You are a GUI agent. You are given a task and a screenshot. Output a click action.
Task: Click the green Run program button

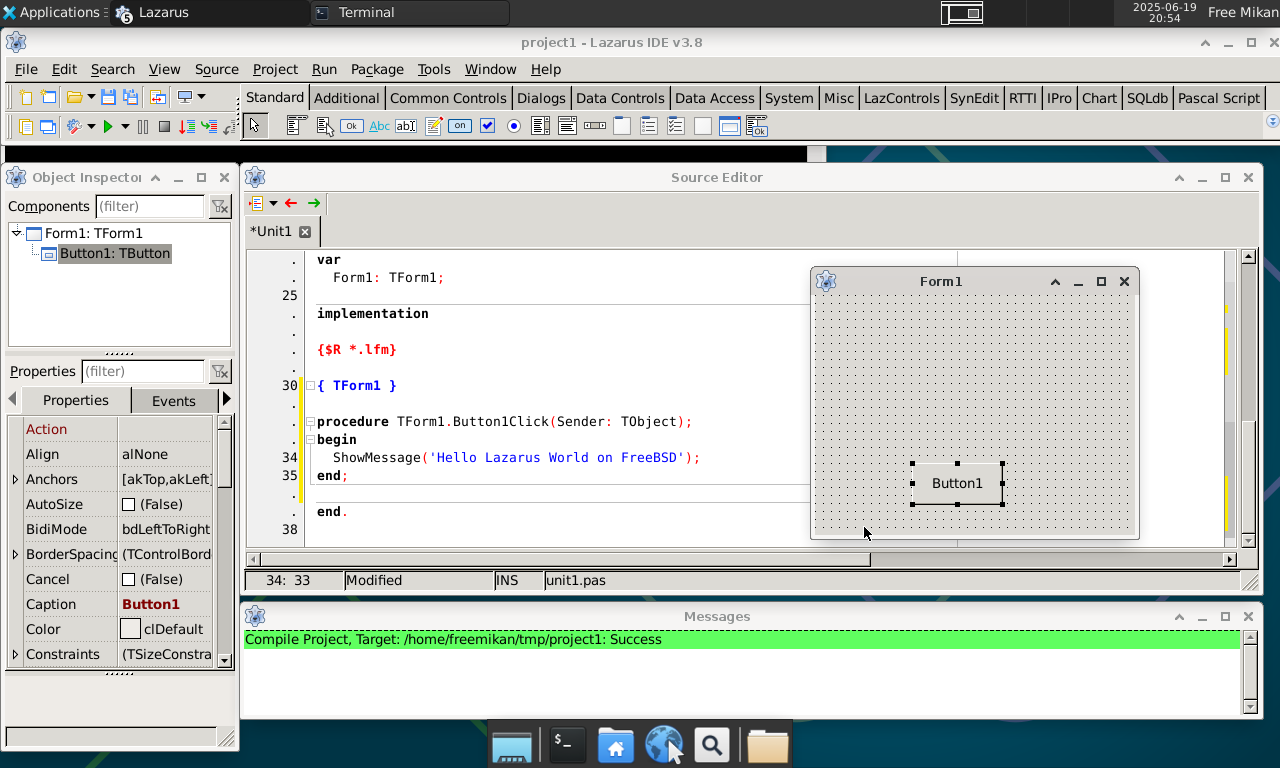(x=108, y=126)
